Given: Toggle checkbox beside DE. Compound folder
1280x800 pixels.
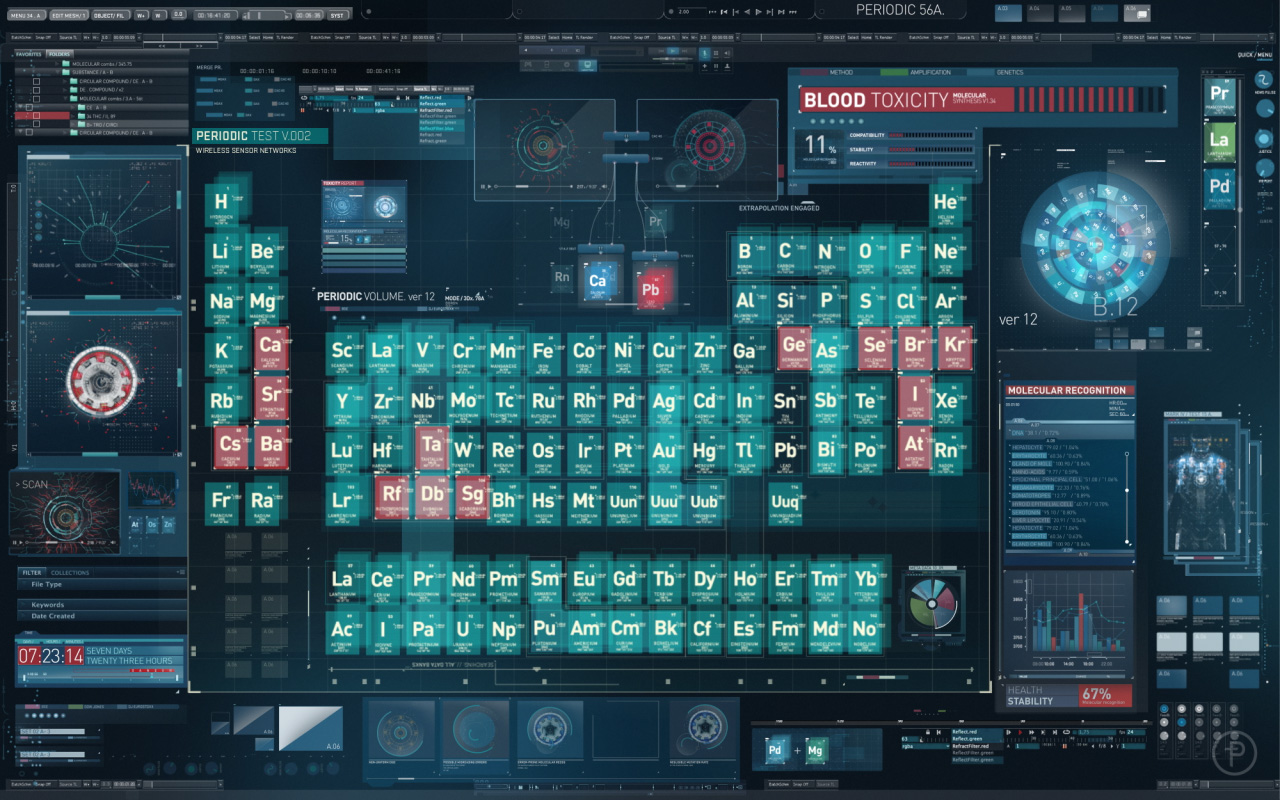Looking at the screenshot, I should point(36,90).
